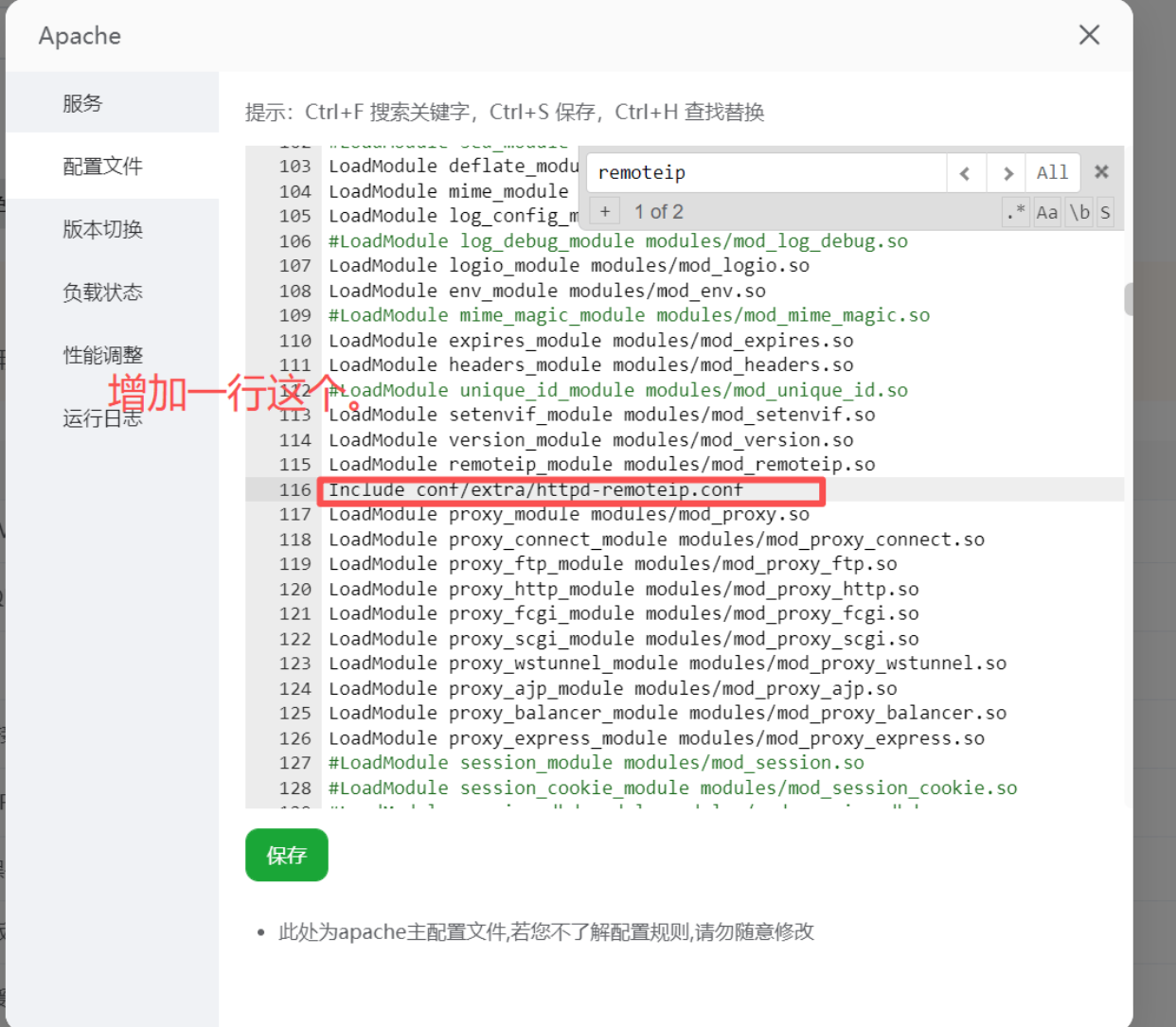Image resolution: width=1176 pixels, height=1027 pixels.
Task: Click line 127 session_module comment
Action: [x=597, y=763]
